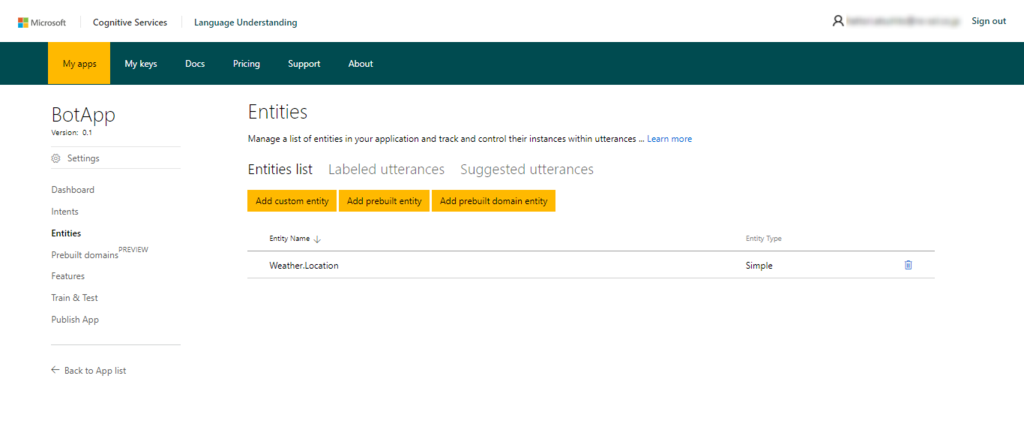
Task: Open Cognitive Services link in header
Action: [130, 22]
